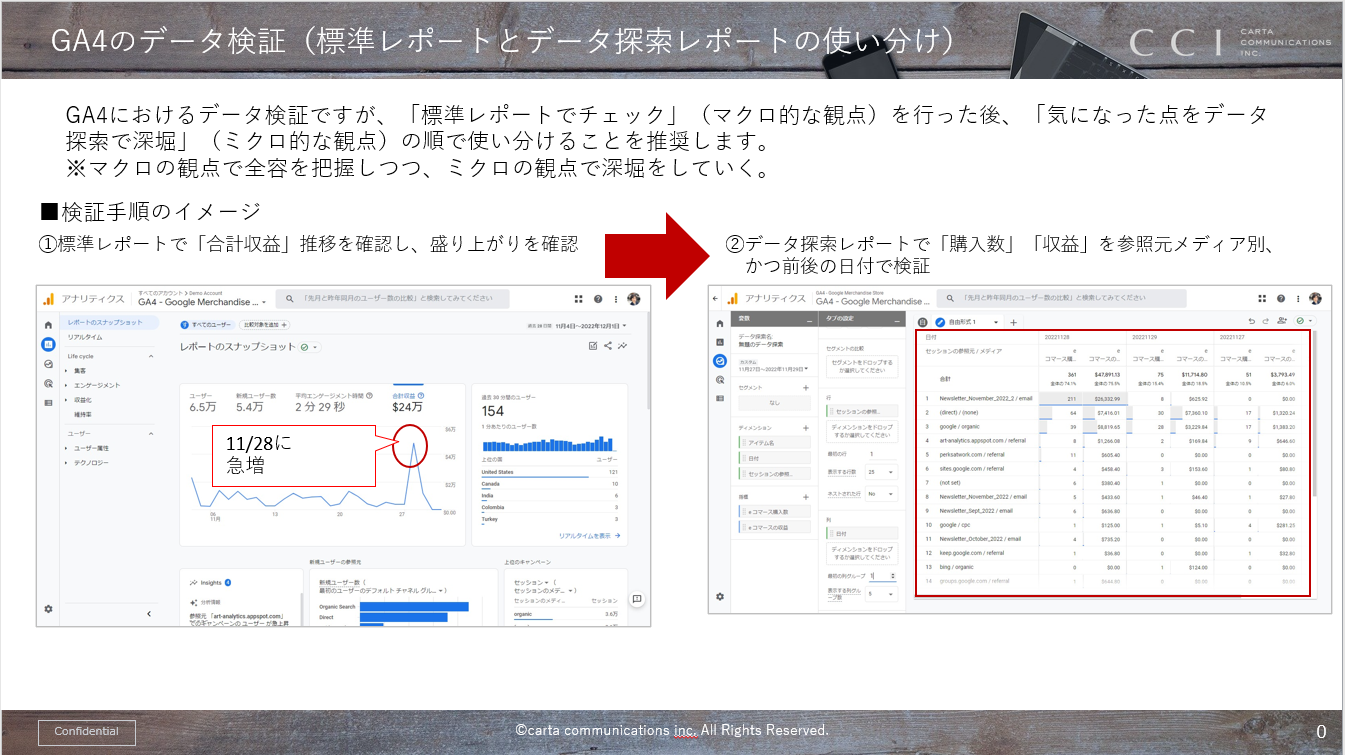Minimize the 変数 panel with dash icon
The height and width of the screenshot is (755, 1345).
click(809, 321)
